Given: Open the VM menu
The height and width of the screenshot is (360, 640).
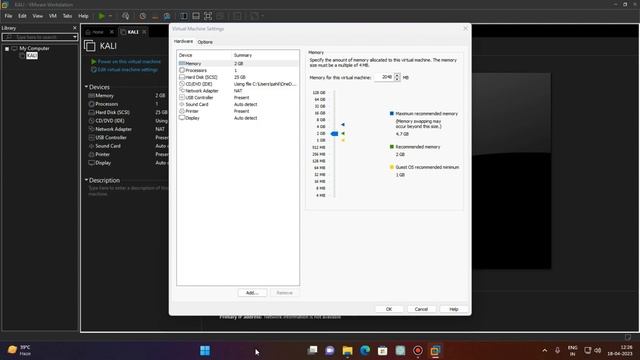Looking at the screenshot, I should click(53, 16).
